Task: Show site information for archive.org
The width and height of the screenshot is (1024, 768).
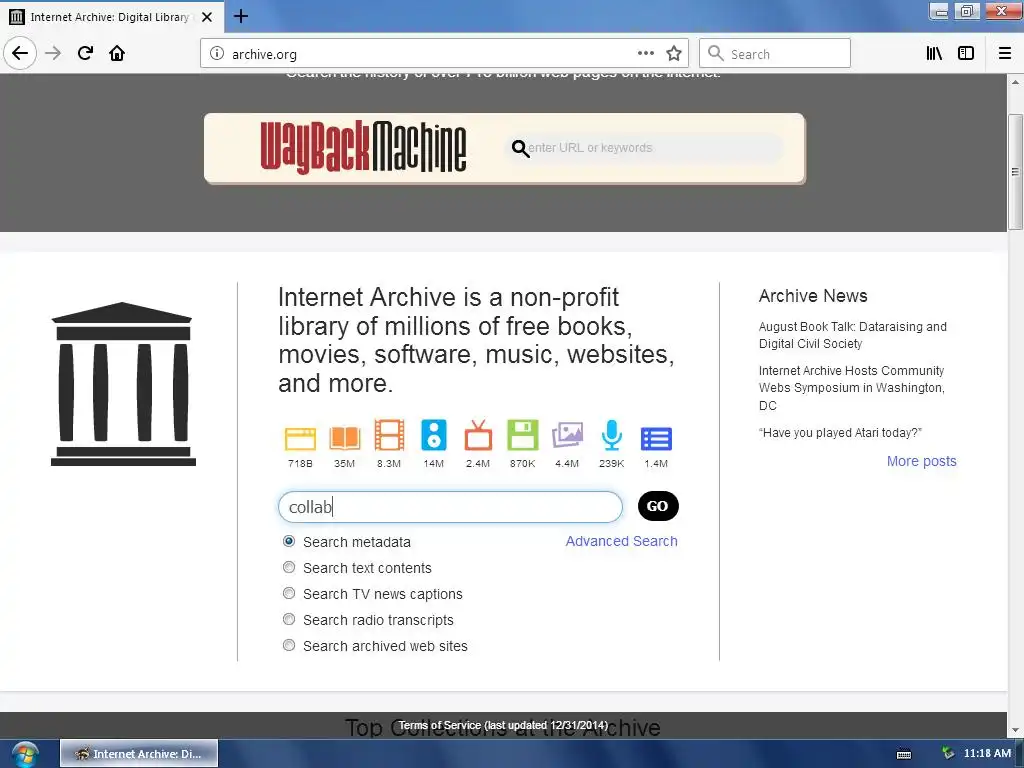Action: pos(217,54)
